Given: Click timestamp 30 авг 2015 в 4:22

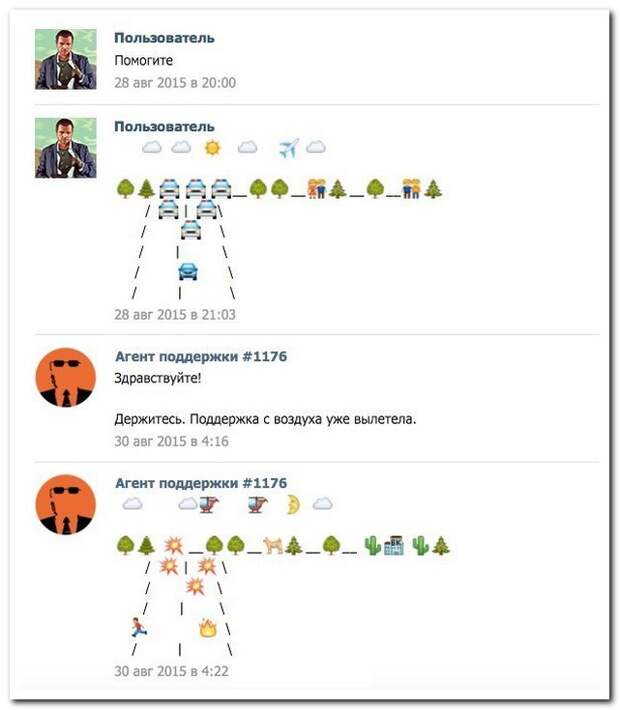Looking at the screenshot, I should click(171, 671).
